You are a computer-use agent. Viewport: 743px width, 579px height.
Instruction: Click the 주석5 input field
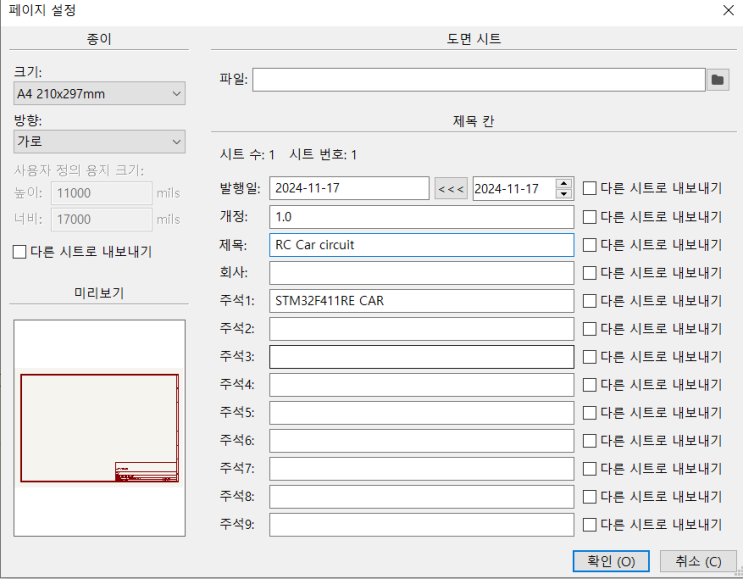point(422,413)
